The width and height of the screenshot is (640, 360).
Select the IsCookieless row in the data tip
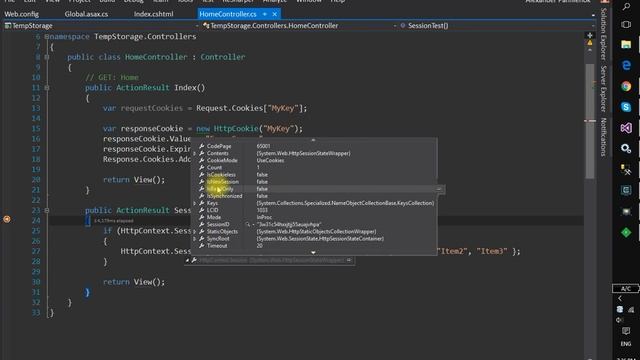314,175
